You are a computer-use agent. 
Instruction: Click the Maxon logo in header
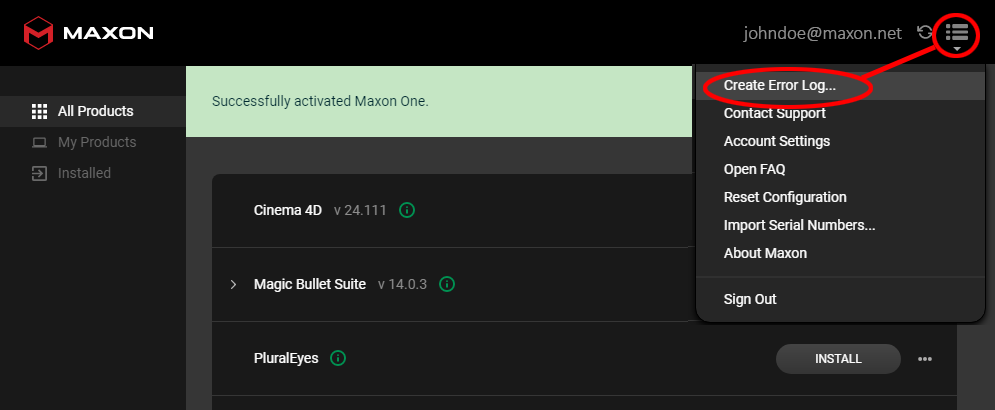88,33
